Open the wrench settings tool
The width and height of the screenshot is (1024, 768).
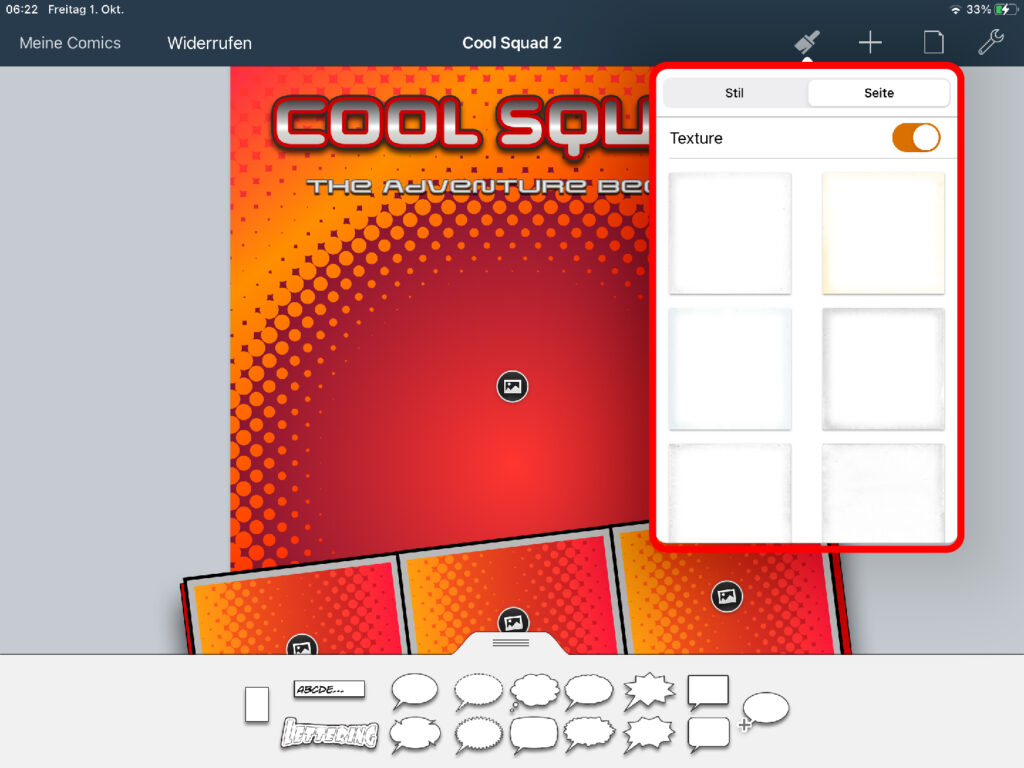[990, 42]
